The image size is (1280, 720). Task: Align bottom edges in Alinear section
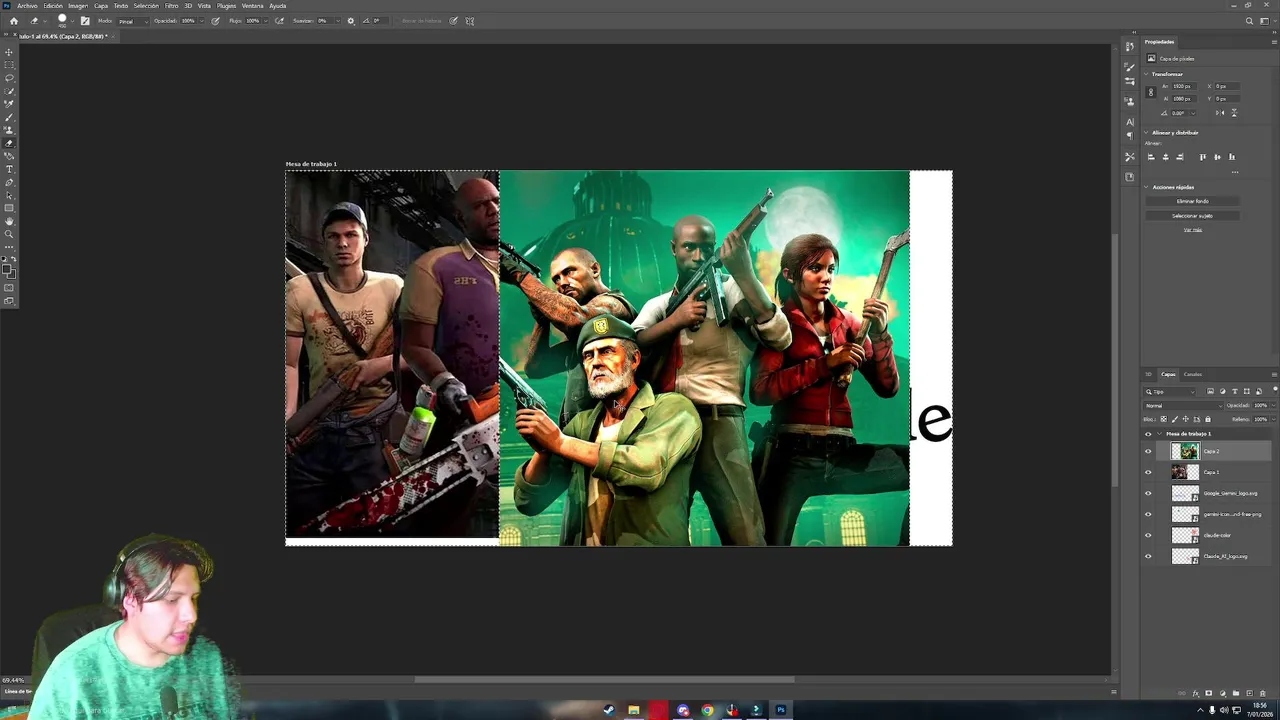click(x=1232, y=157)
